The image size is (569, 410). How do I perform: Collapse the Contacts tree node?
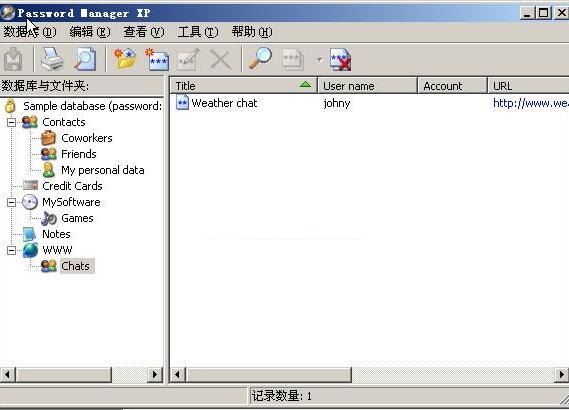11,122
